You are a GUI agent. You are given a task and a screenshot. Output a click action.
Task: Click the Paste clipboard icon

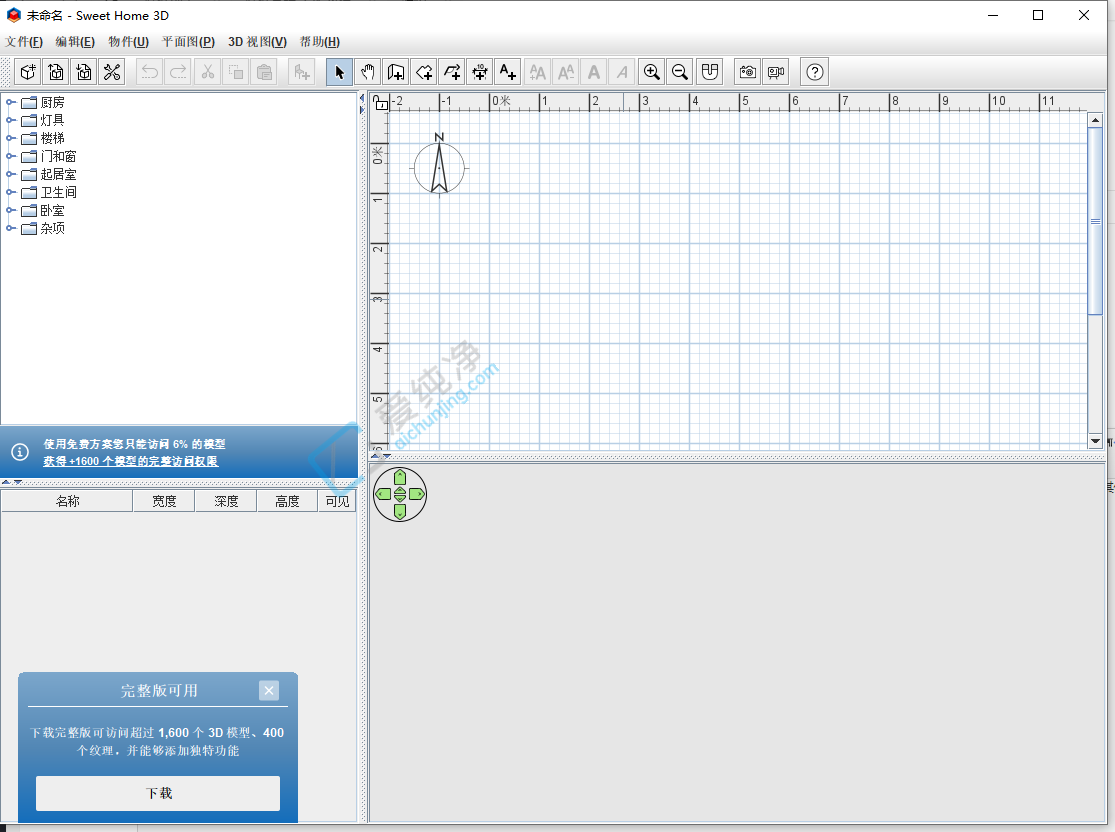coord(264,72)
